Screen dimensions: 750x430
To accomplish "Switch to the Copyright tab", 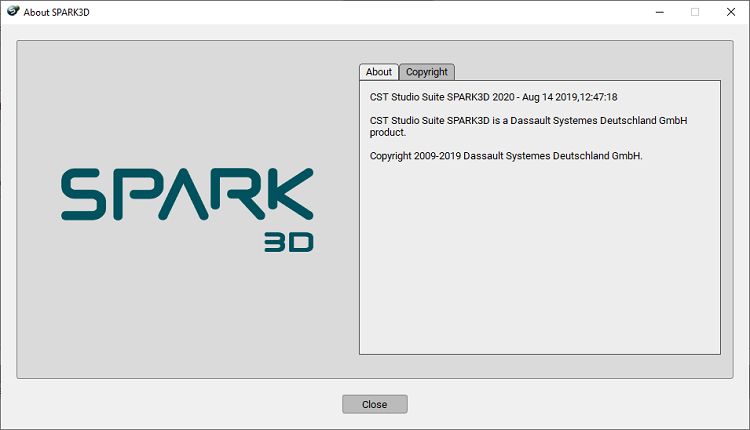I will [x=427, y=72].
